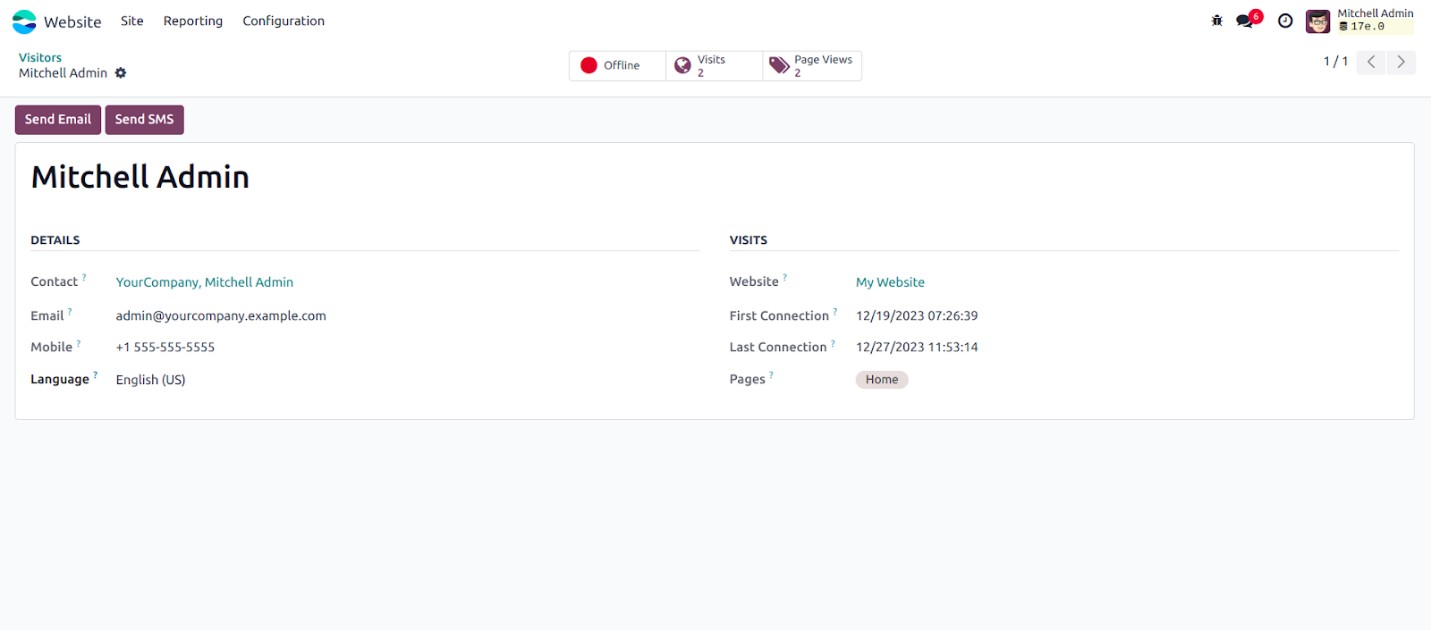Click the Visits globe stat icon
Viewport: 1431px width, 630px height.
(684, 64)
